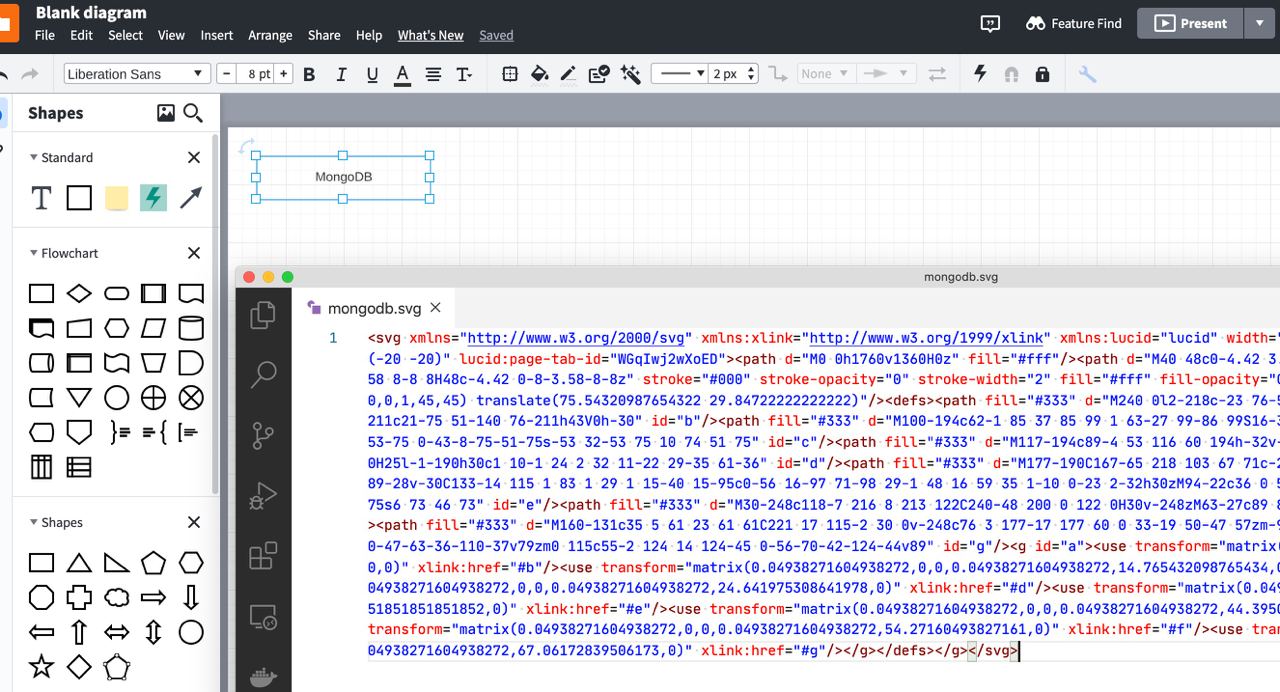This screenshot has height=692, width=1280.
Task: Open the fill color bucket tool
Action: (539, 74)
